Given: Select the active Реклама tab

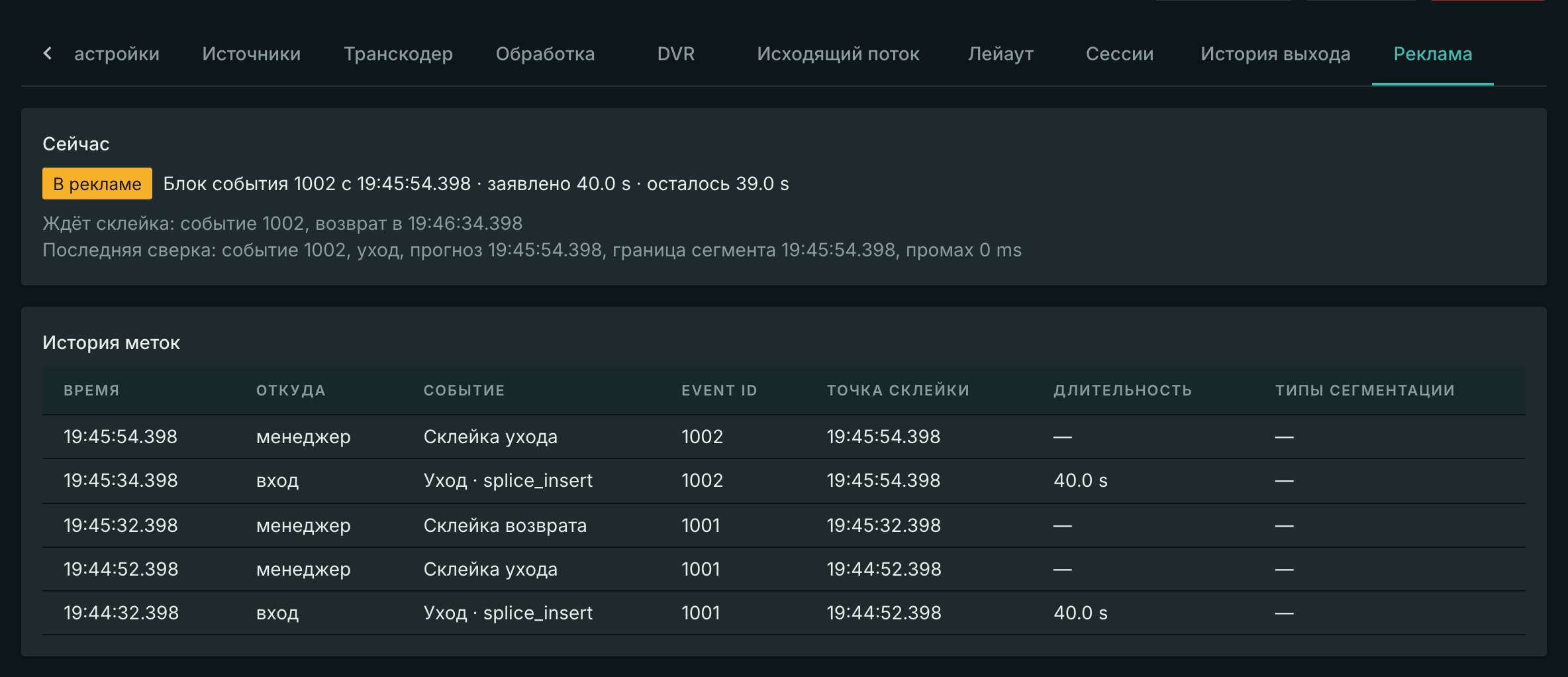Looking at the screenshot, I should click(1432, 54).
